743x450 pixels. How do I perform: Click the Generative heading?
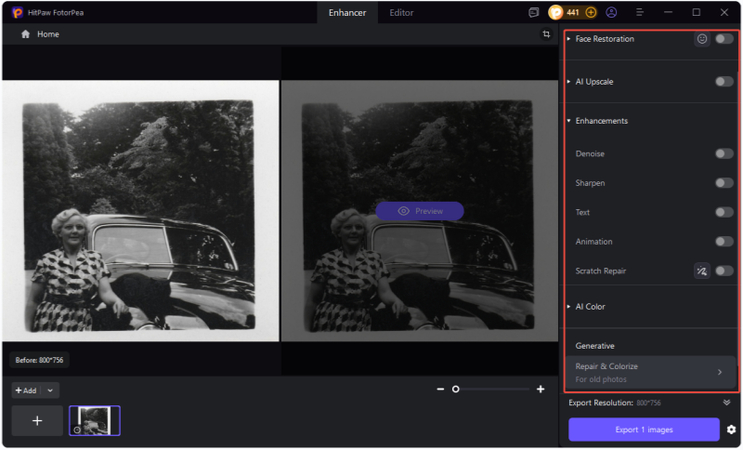click(x=595, y=346)
